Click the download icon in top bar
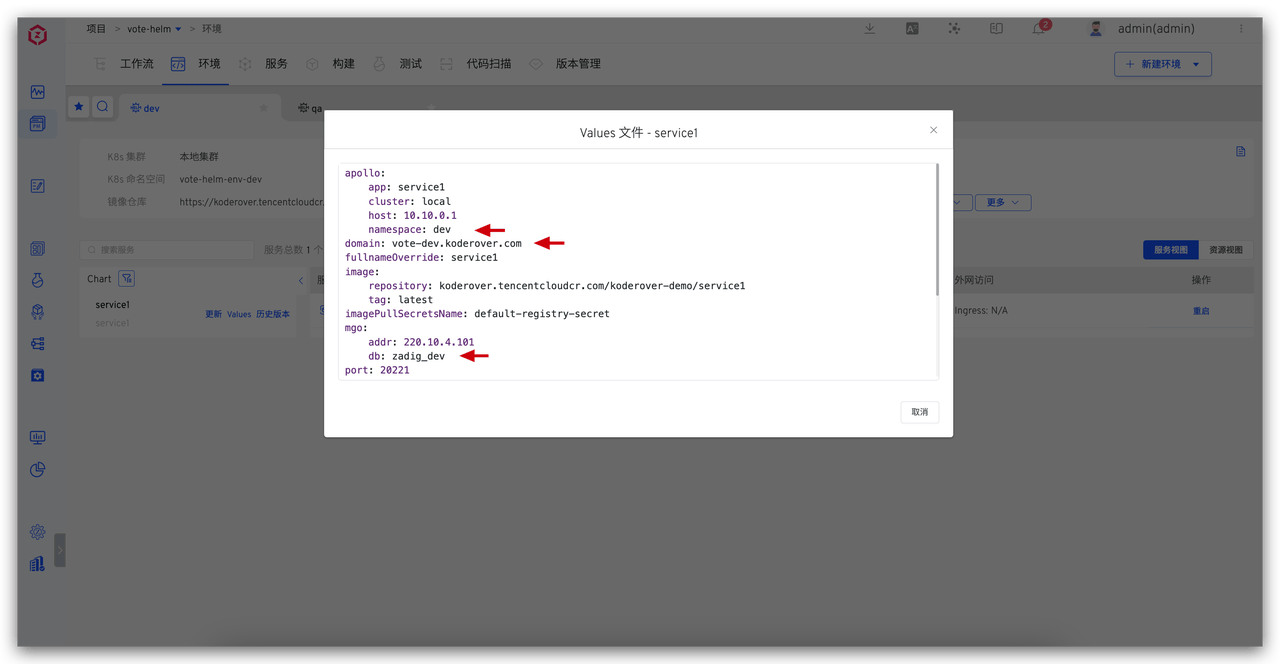1280x664 pixels. pyautogui.click(x=869, y=29)
